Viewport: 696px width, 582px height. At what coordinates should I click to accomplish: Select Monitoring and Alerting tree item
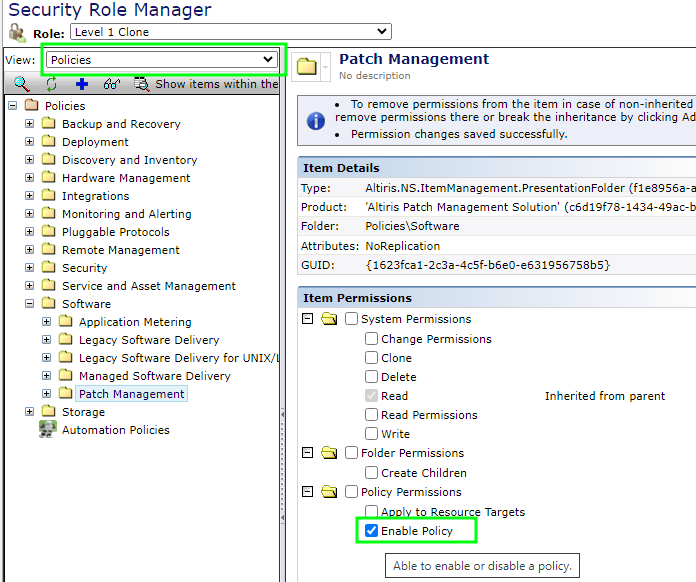(x=127, y=214)
